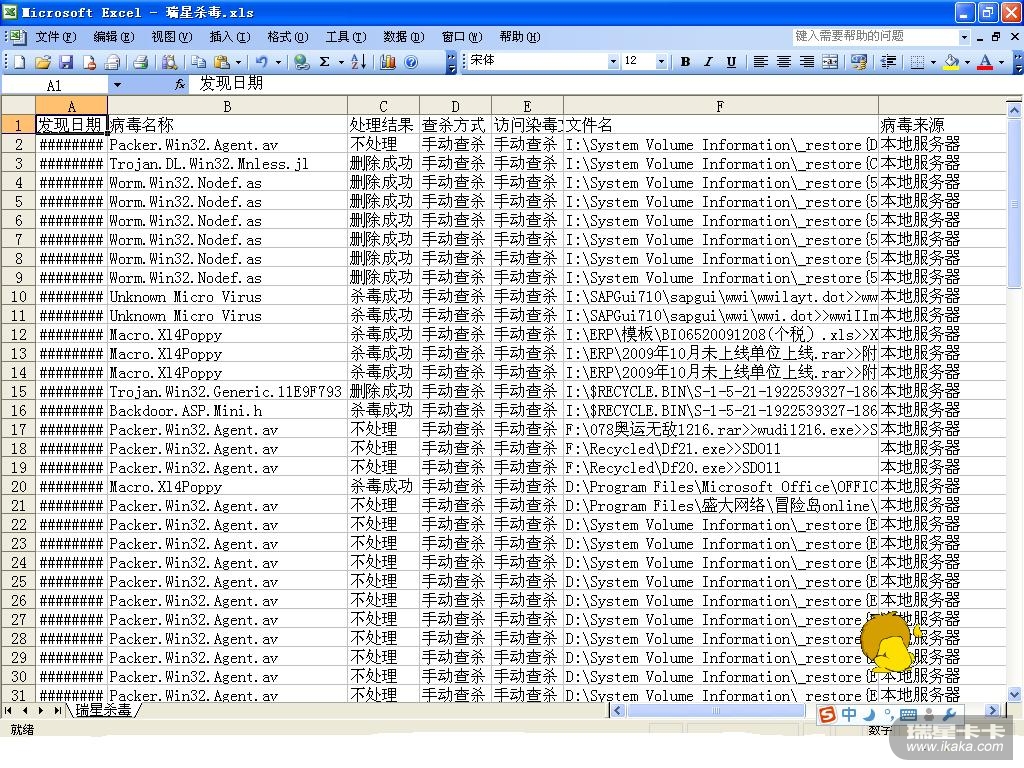The image size is (1024, 768).
Task: Open the Chart Wizard icon
Action: point(388,62)
